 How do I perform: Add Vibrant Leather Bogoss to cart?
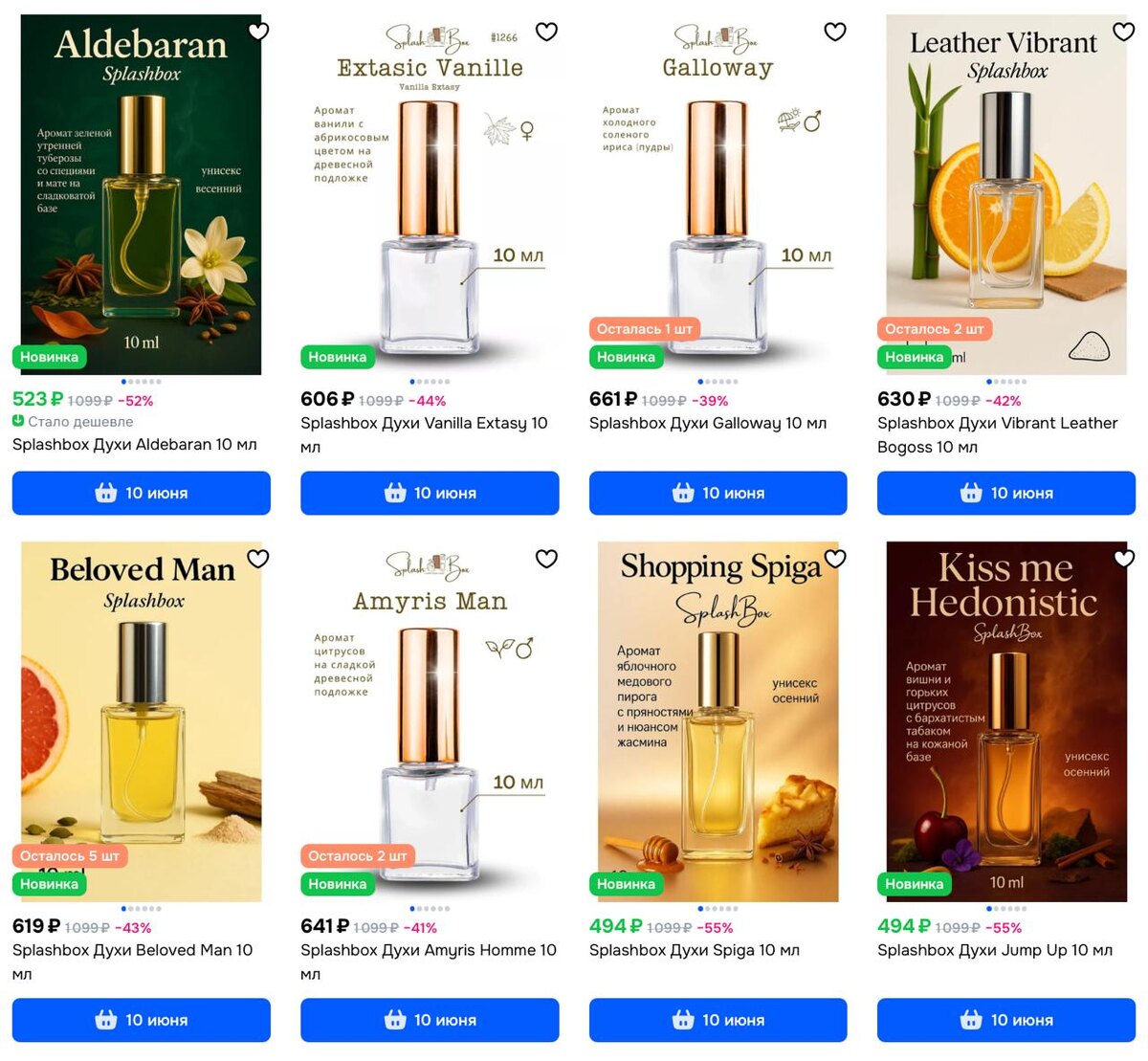coord(1006,493)
